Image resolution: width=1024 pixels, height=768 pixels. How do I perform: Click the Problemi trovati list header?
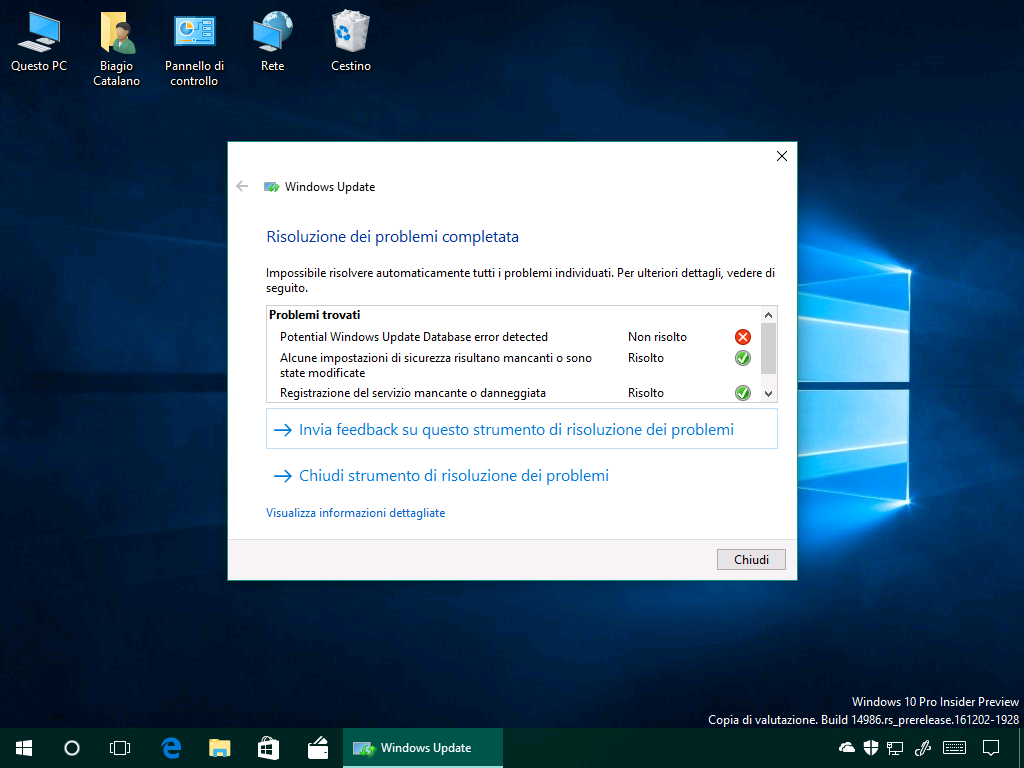(x=315, y=315)
